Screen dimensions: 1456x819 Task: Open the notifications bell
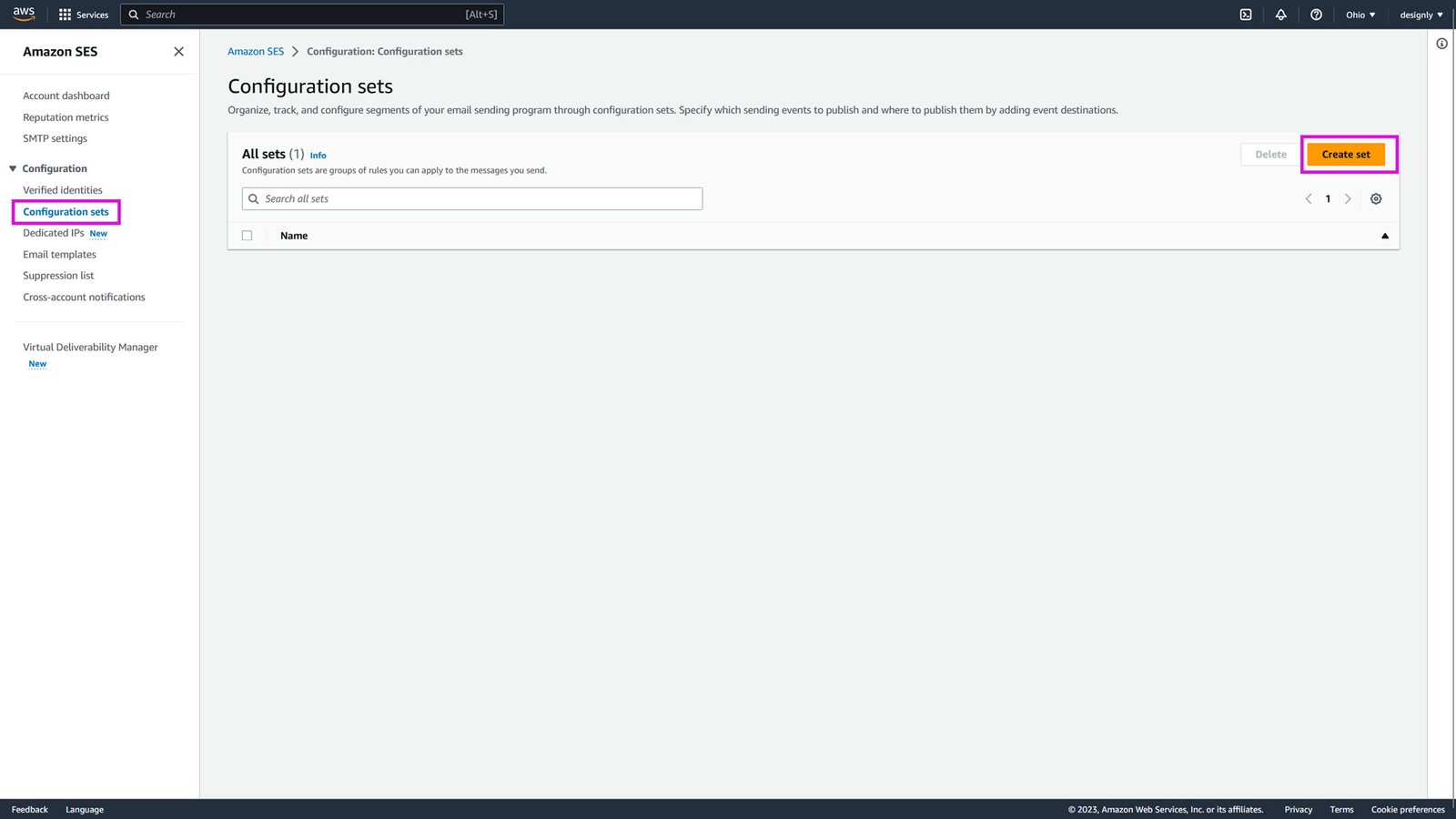(1279, 14)
